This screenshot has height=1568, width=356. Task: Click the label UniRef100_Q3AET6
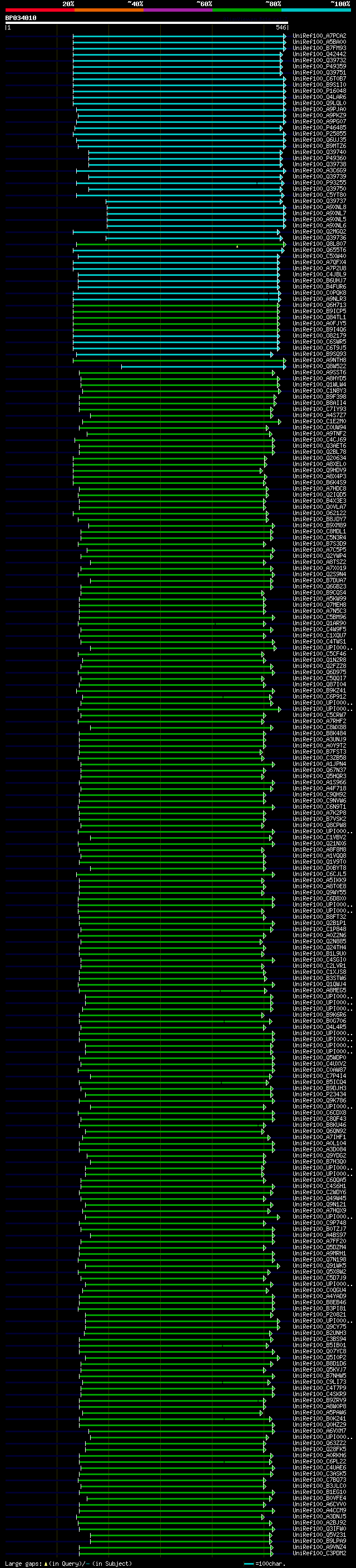coord(319,446)
